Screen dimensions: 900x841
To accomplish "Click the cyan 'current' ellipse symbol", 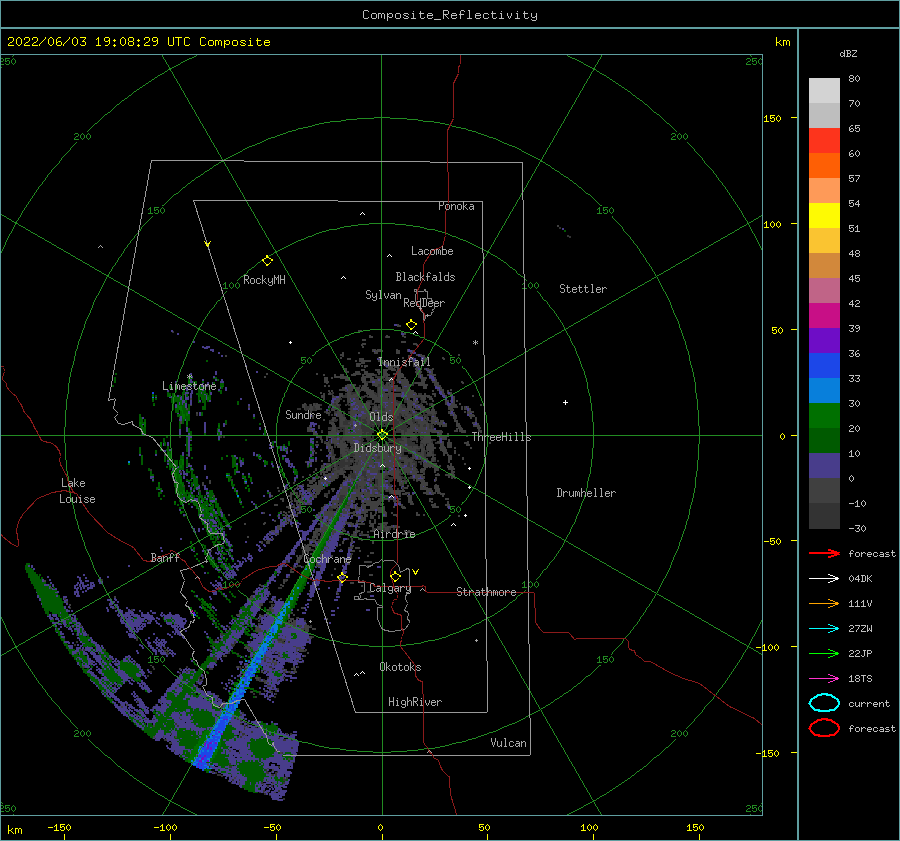I will click(824, 703).
